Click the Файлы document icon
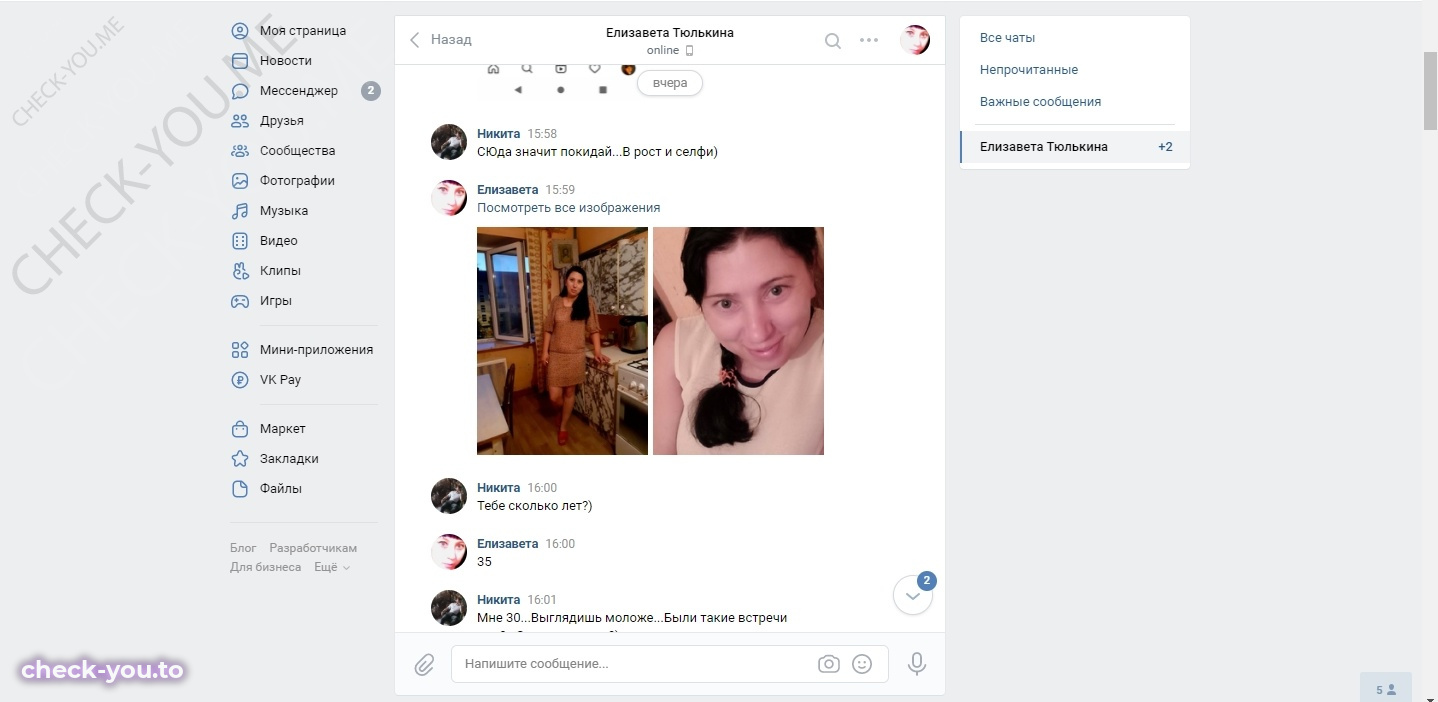 (240, 489)
